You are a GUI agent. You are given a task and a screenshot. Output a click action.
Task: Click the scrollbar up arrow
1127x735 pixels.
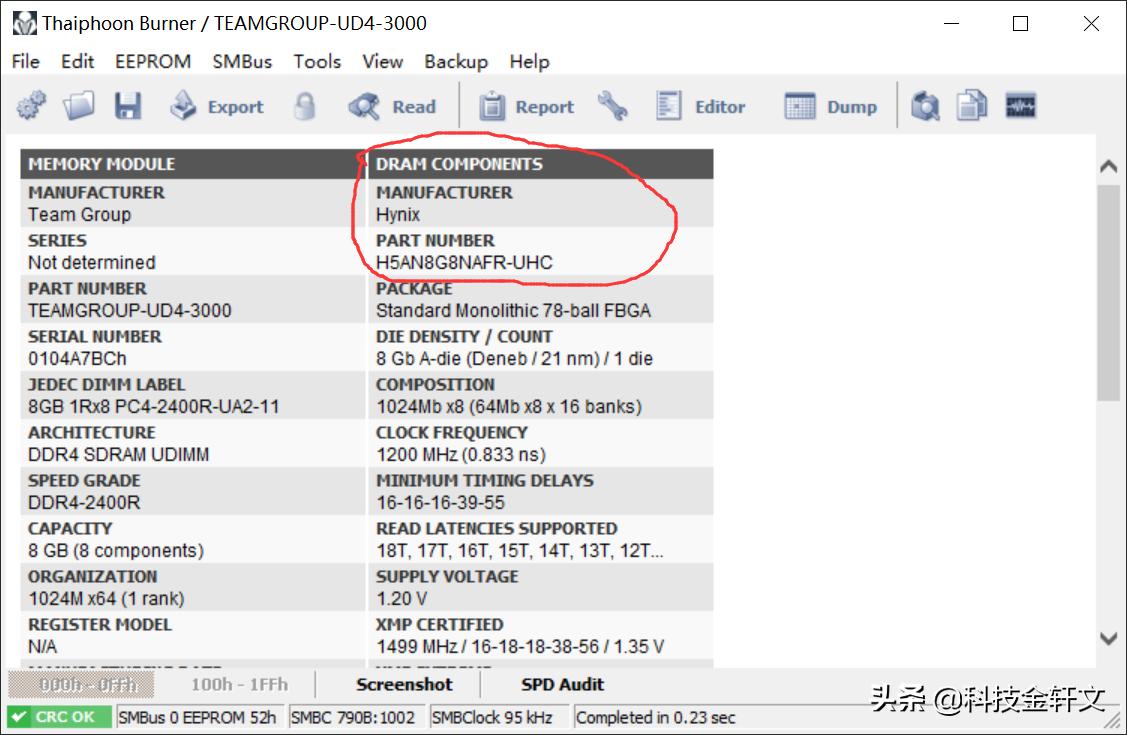1108,166
